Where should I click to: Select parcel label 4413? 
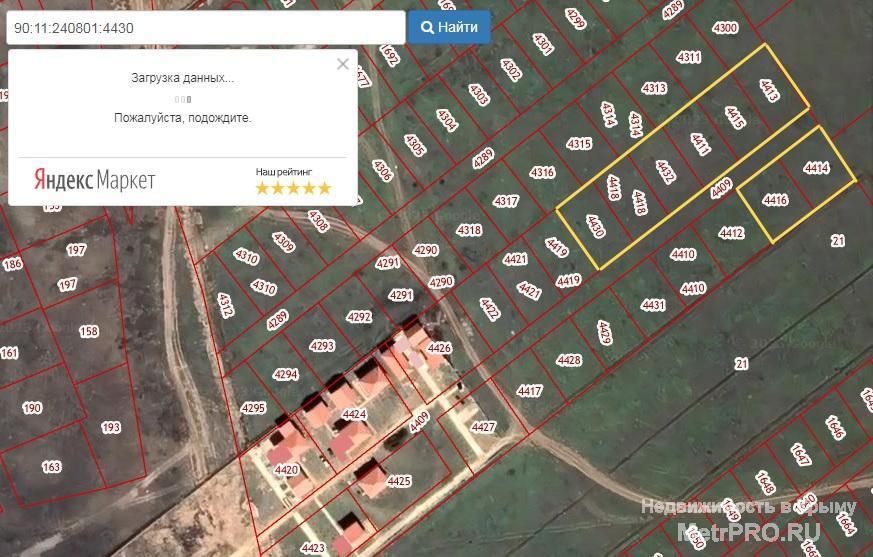pos(768,90)
